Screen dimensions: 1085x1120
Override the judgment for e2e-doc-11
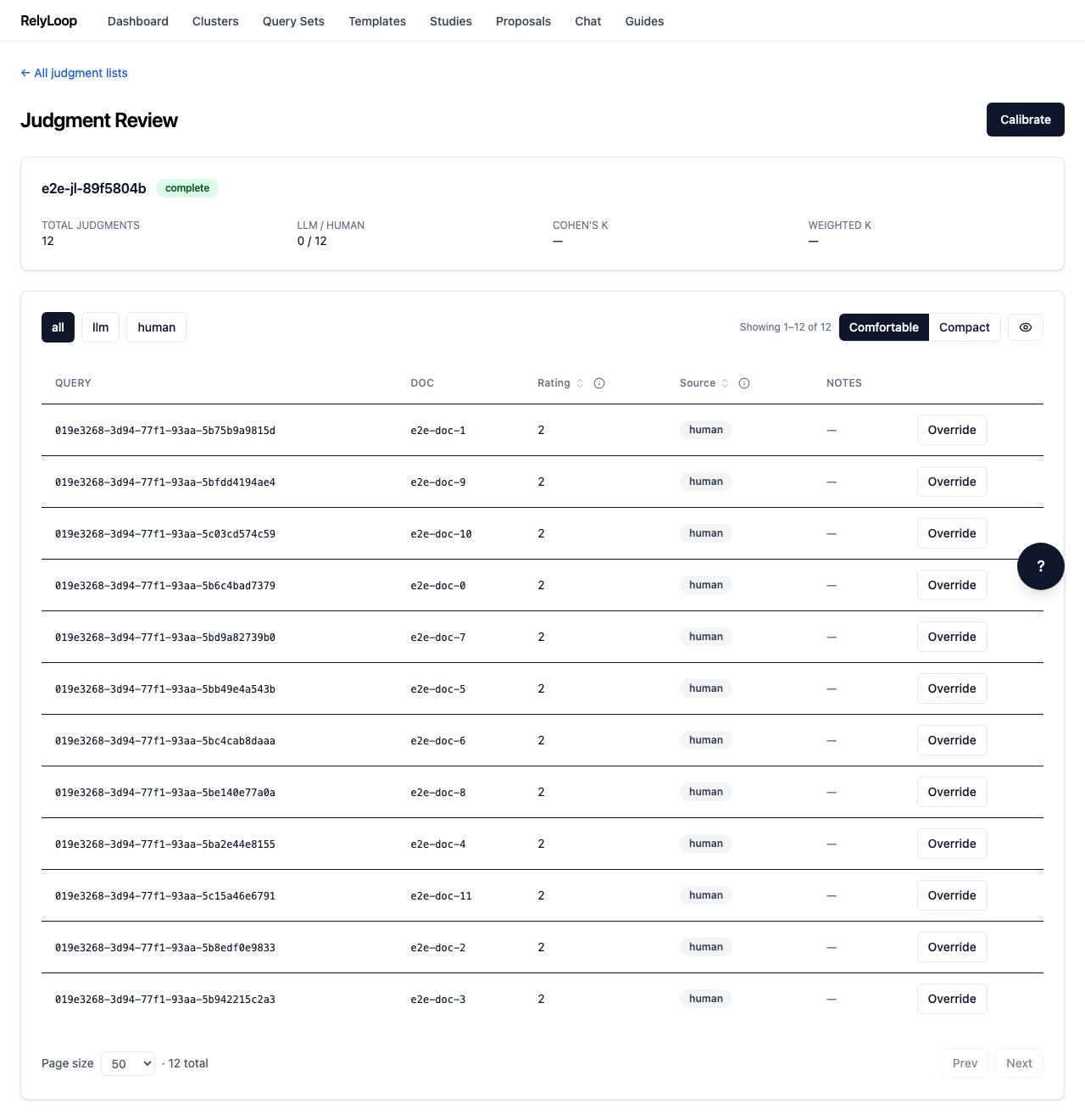[x=952, y=895]
